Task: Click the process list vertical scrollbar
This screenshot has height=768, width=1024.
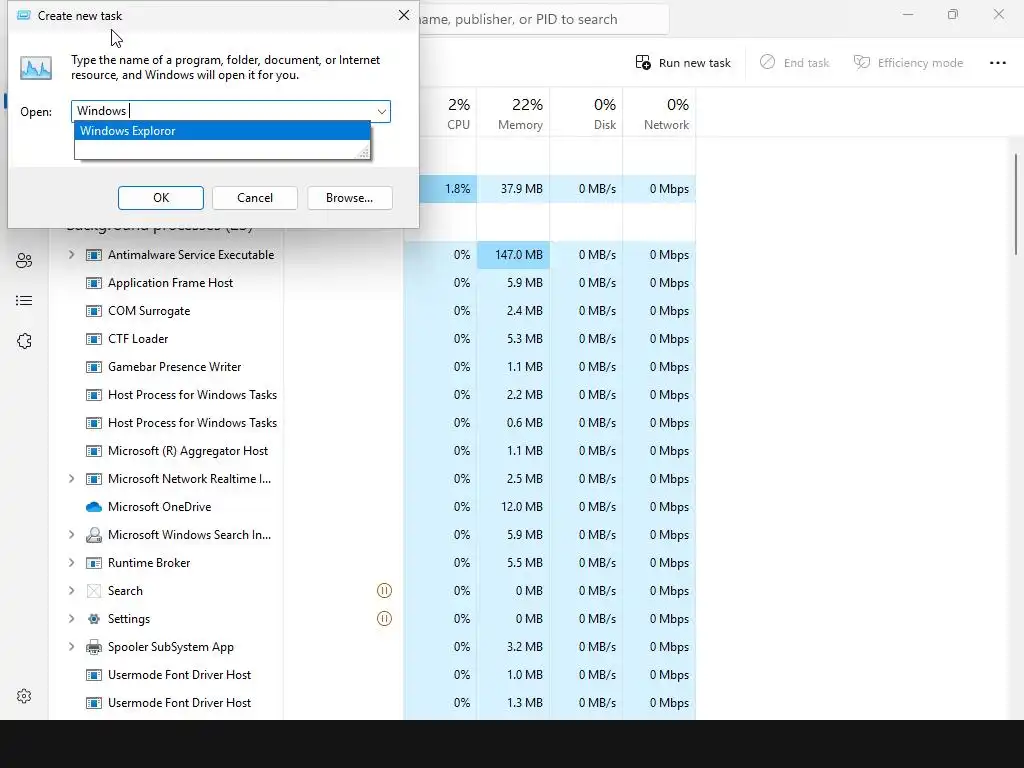Action: point(1016,204)
